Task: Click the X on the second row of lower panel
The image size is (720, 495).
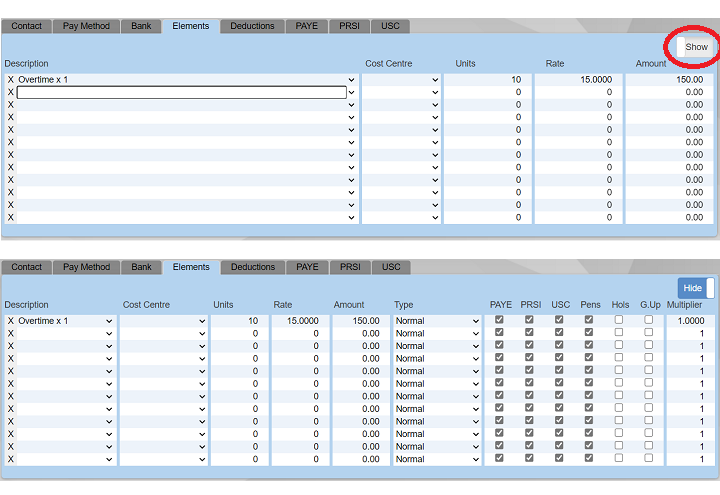Action: click(11, 334)
